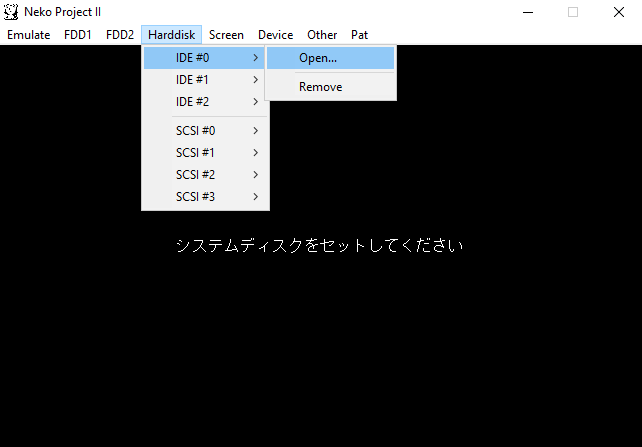The width and height of the screenshot is (642, 447).
Task: Minimize the Neko Project II window
Action: (528, 12)
